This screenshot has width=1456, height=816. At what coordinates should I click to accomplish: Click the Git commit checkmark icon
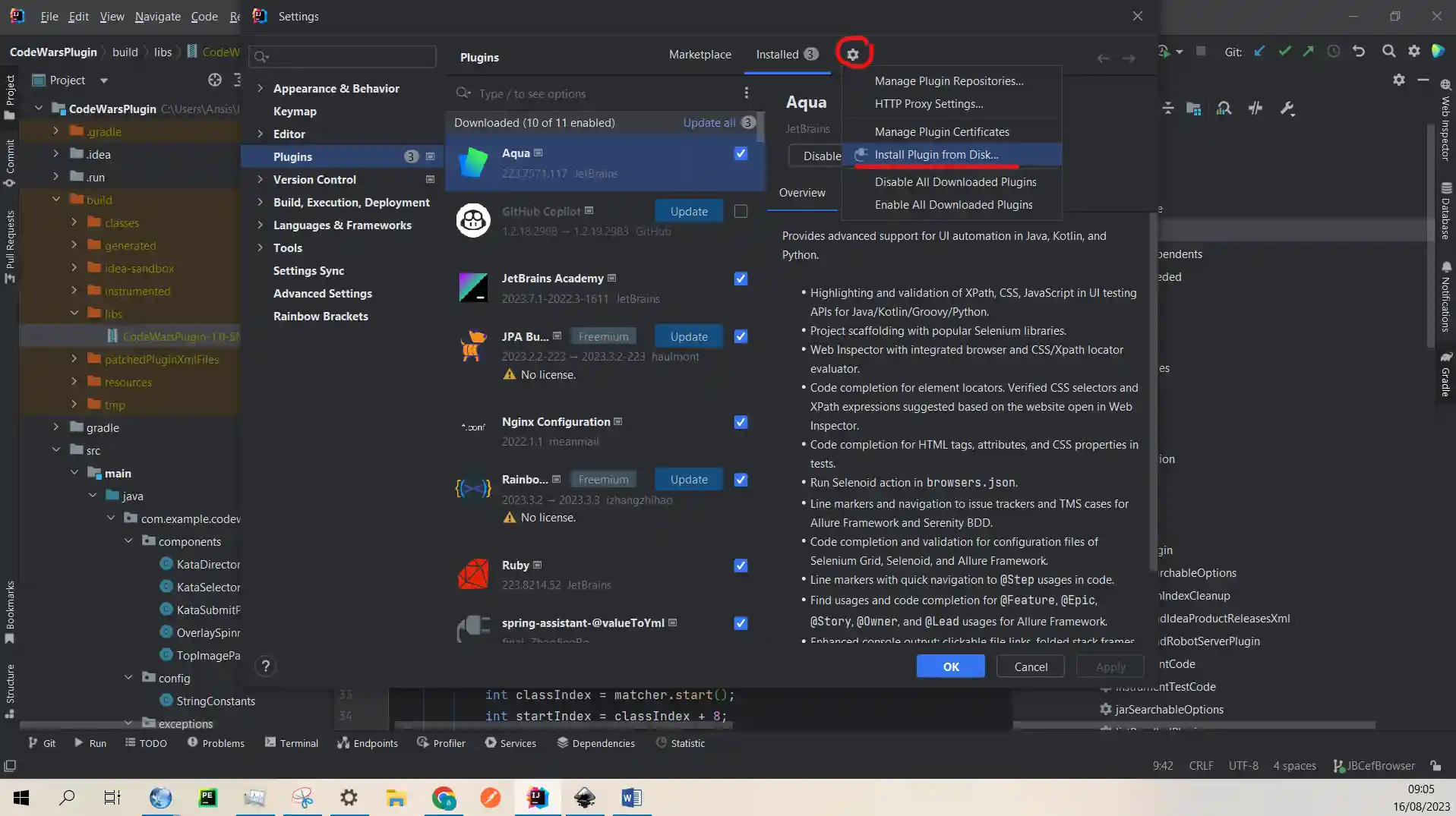coord(1284,52)
